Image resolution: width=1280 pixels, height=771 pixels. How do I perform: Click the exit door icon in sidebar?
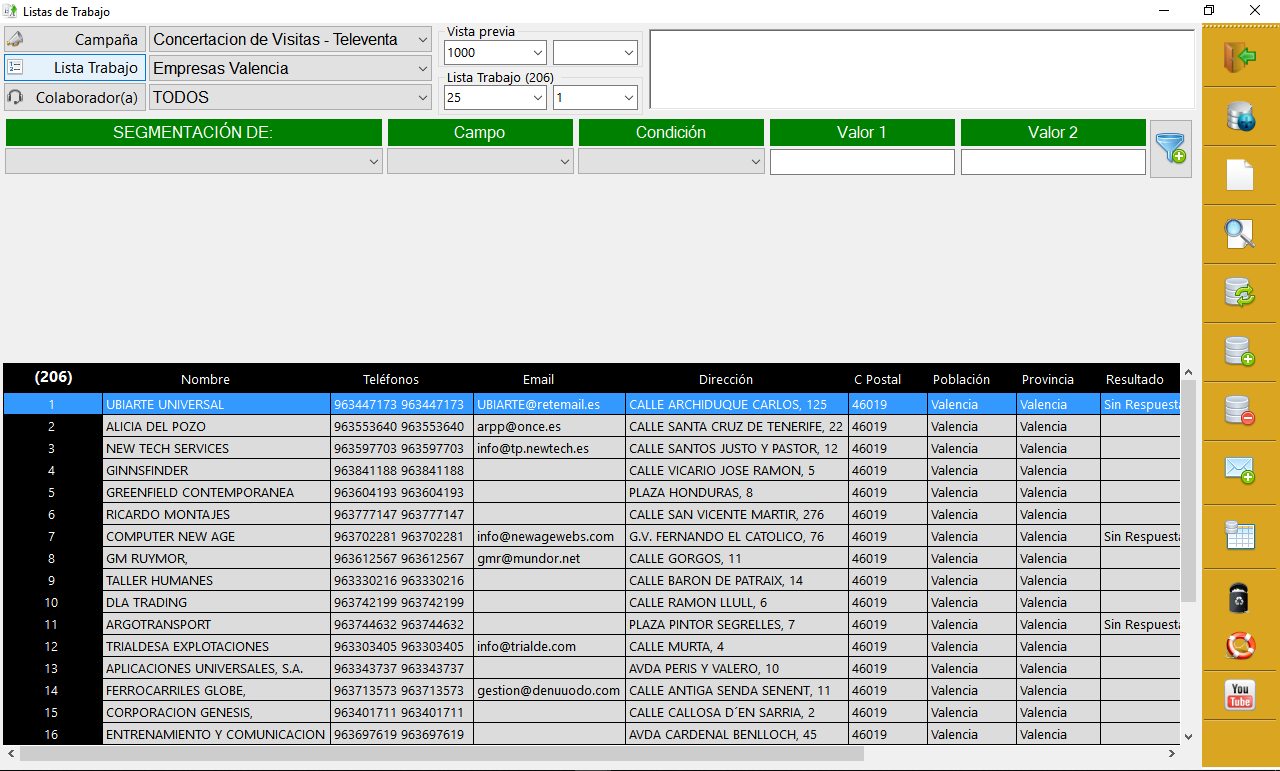(x=1240, y=57)
